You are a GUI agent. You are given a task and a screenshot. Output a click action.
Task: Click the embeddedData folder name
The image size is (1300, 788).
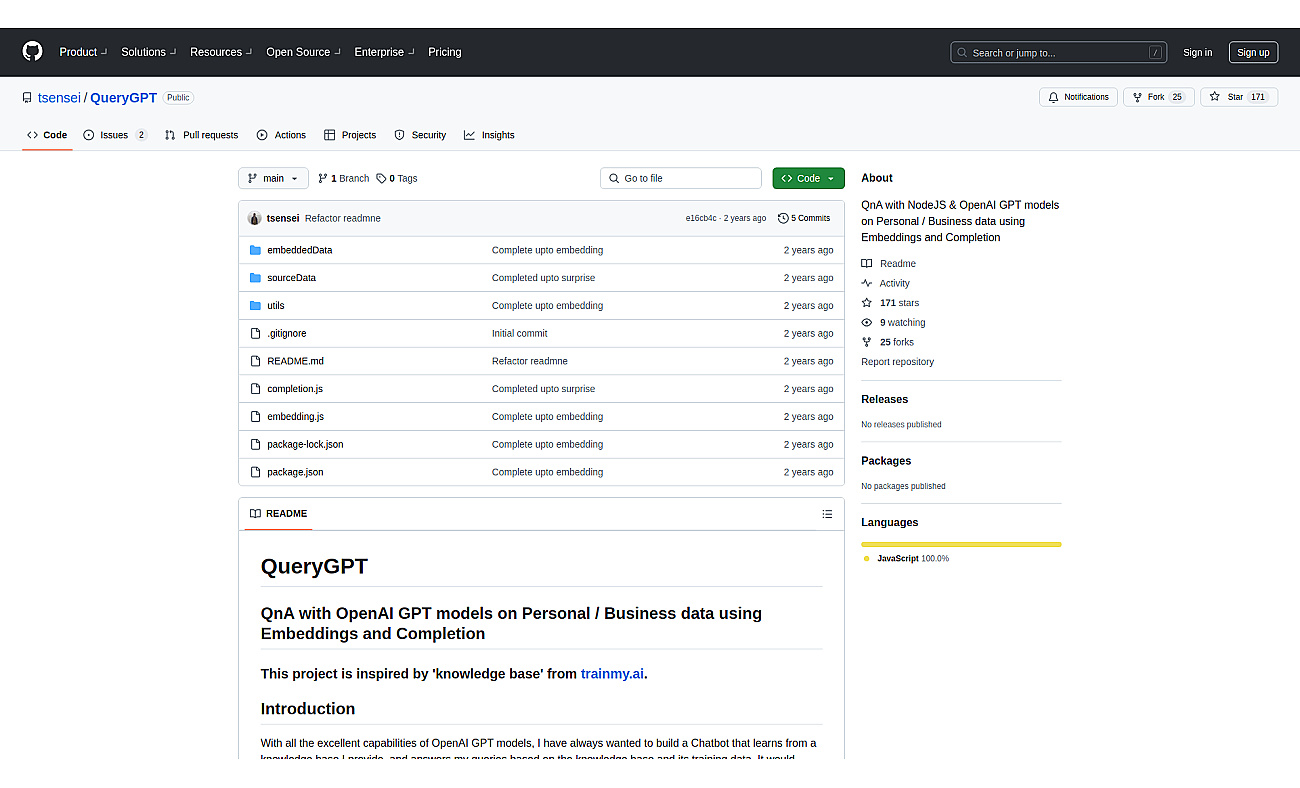point(300,250)
